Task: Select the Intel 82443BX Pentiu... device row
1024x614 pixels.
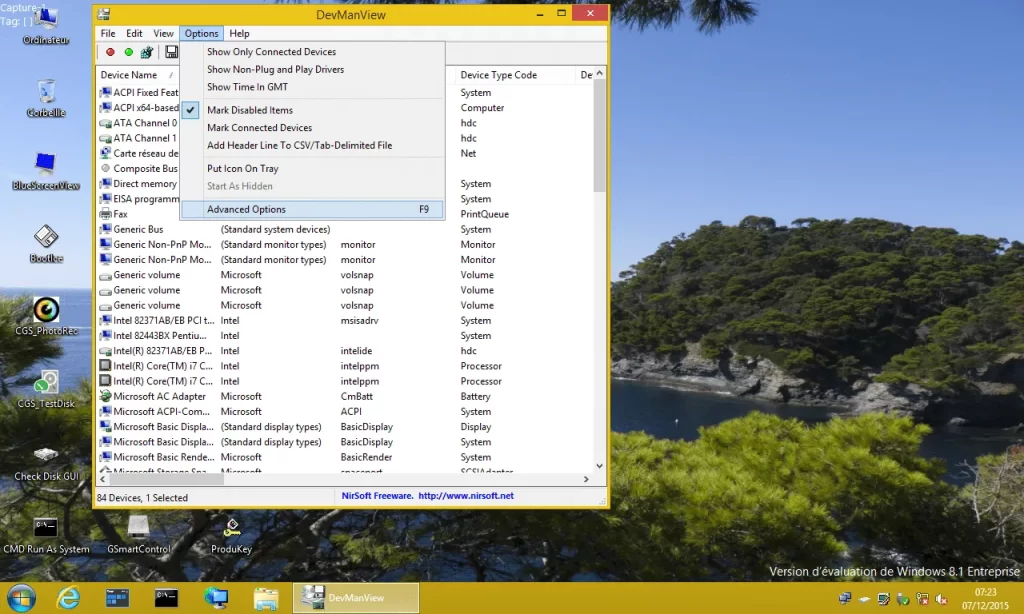Action: (345, 336)
